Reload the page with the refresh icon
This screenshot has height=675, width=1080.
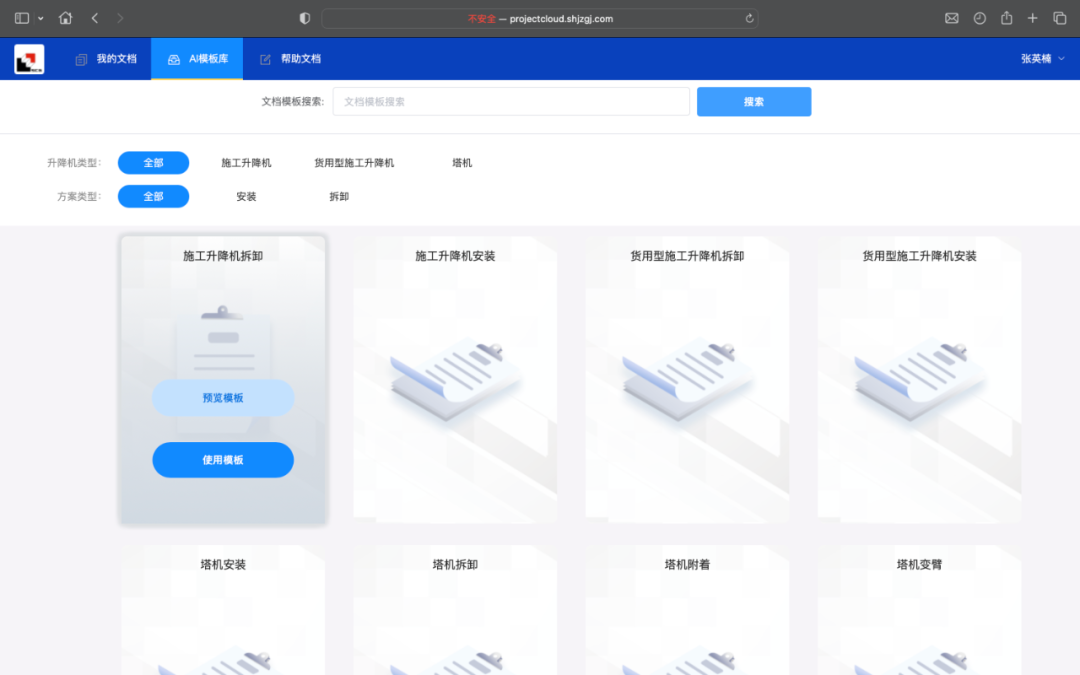[749, 18]
